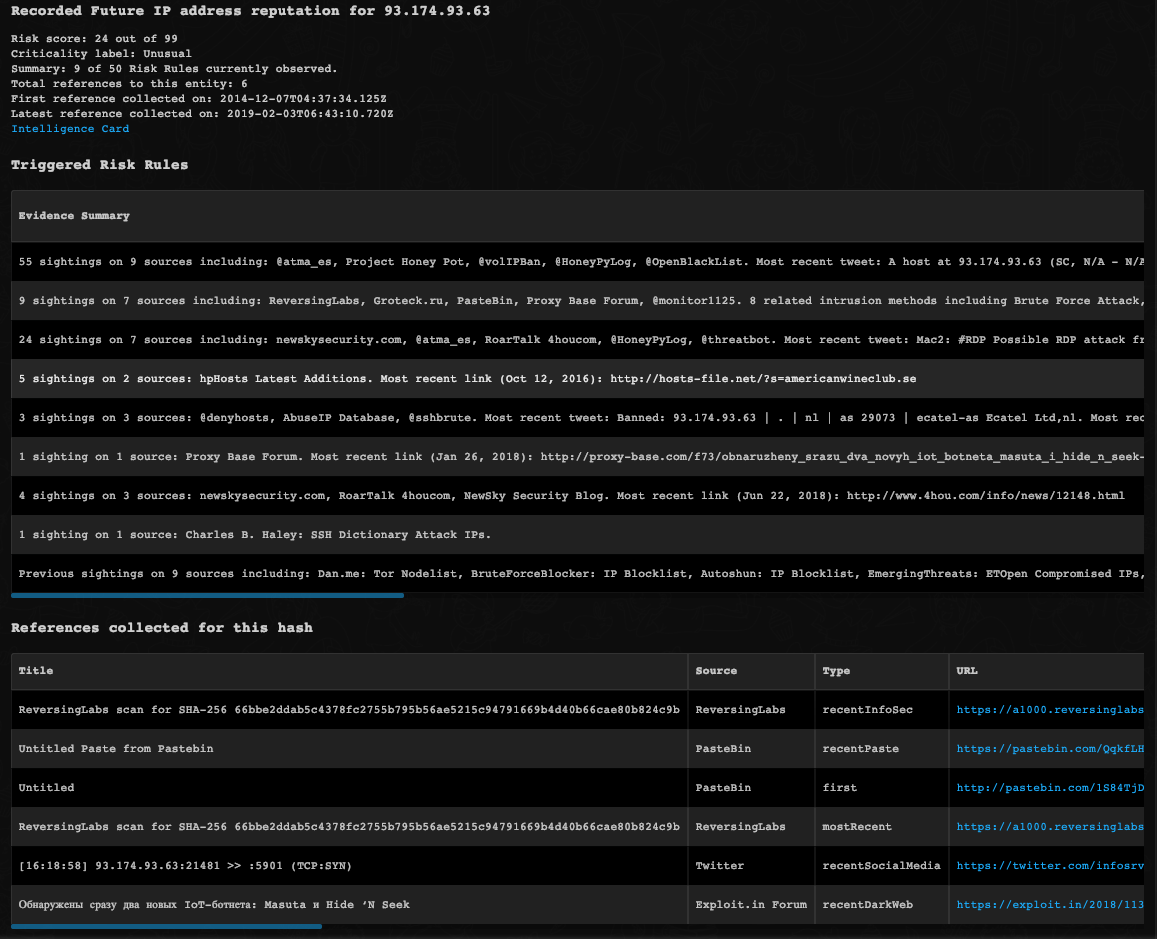1157x939 pixels.
Task: Open the Intelligence Card link
Action: click(70, 129)
